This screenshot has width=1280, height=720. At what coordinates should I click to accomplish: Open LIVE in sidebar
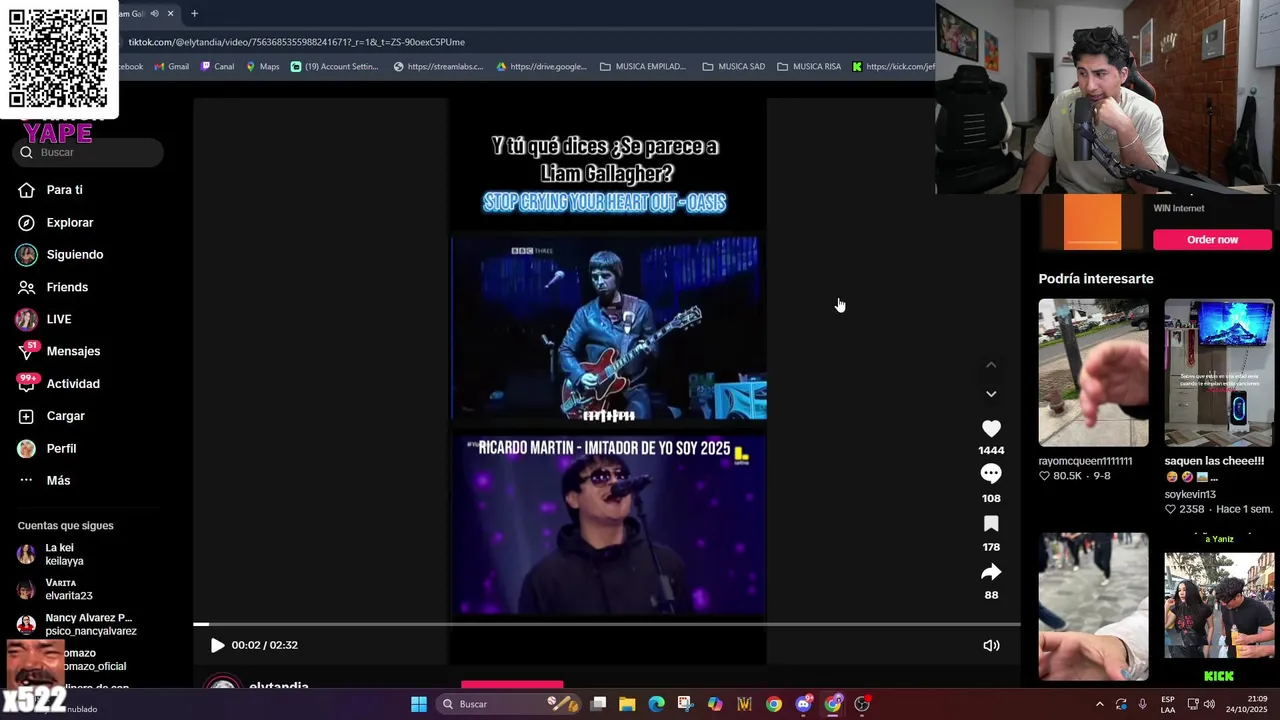pos(58,319)
